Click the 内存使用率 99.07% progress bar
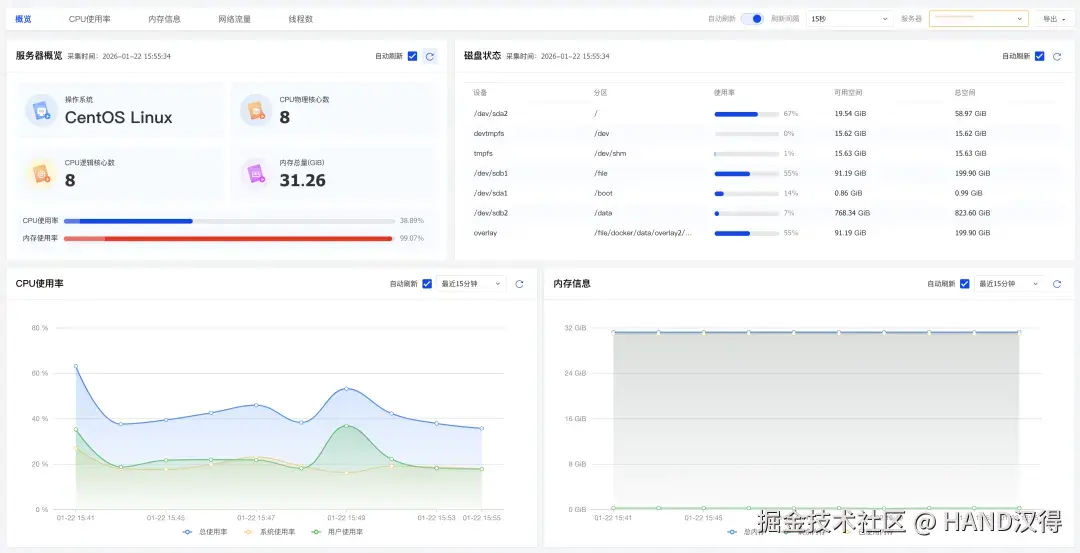The width and height of the screenshot is (1080, 553). [229, 238]
